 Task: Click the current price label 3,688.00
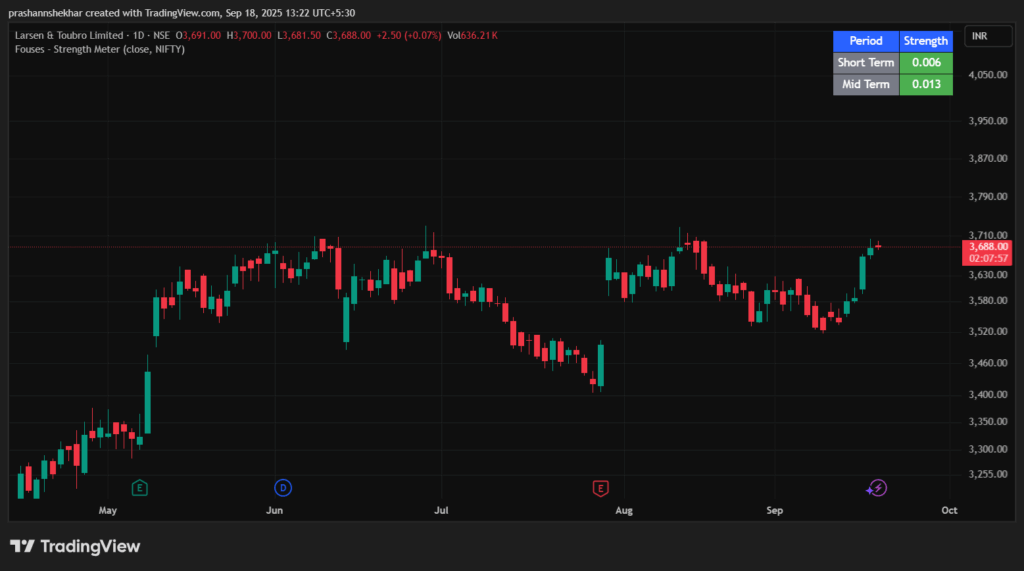[x=987, y=246]
